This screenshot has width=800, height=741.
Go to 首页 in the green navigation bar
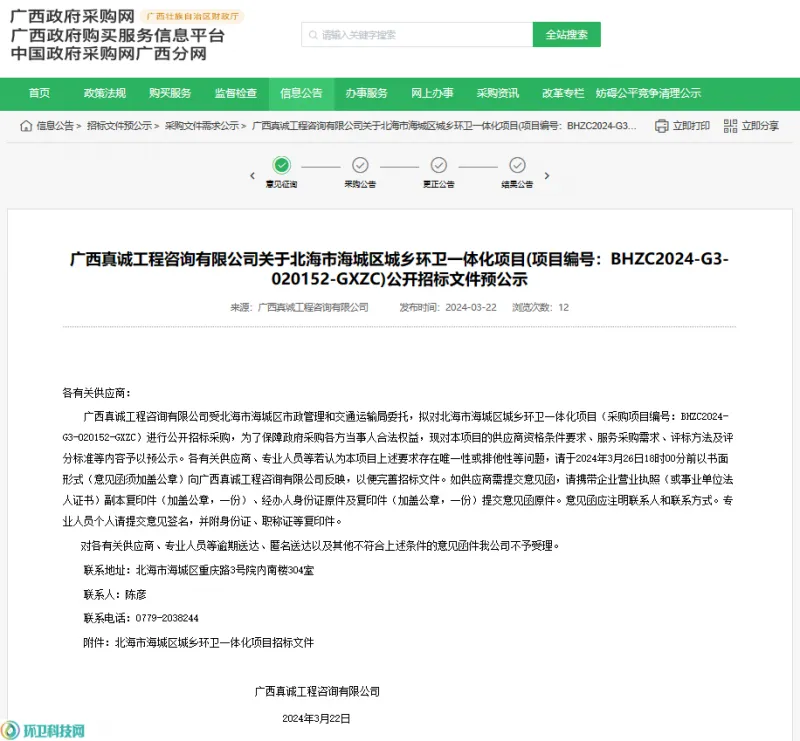pyautogui.click(x=39, y=93)
